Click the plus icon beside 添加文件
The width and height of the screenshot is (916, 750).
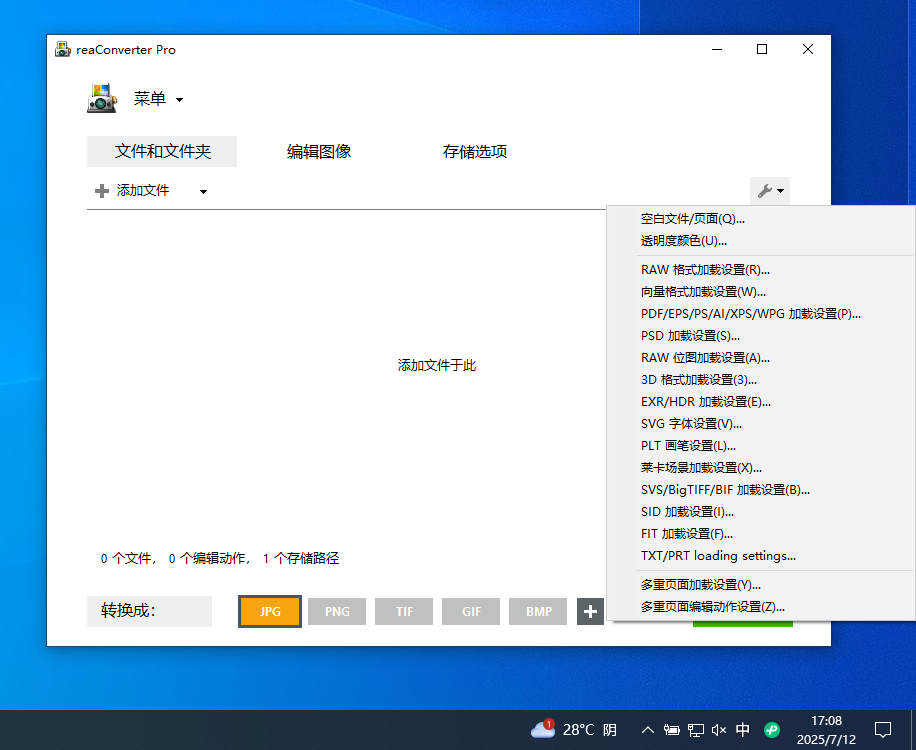pyautogui.click(x=102, y=191)
